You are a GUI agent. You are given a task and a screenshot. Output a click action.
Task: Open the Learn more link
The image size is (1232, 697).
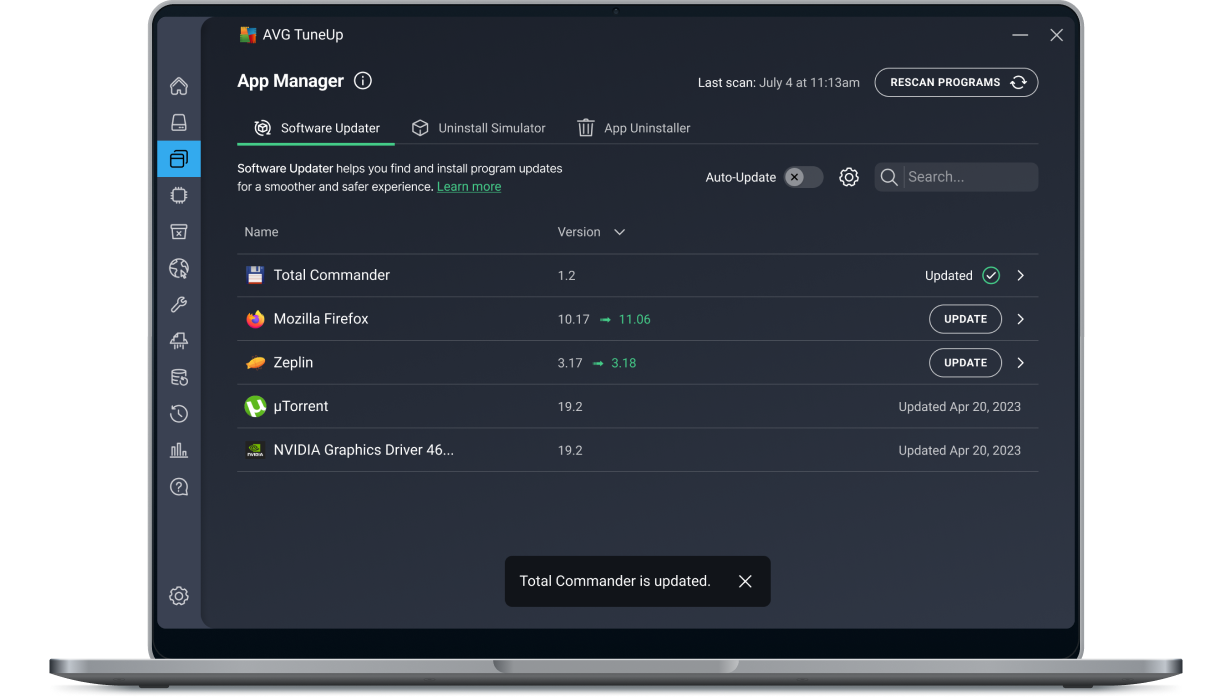pyautogui.click(x=469, y=187)
